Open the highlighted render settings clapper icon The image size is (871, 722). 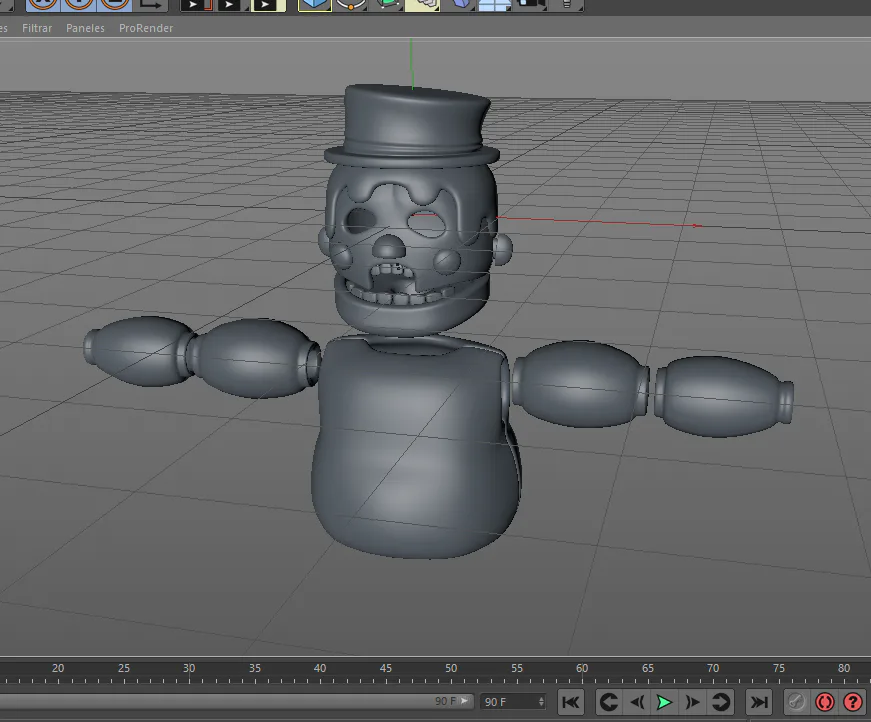click(268, 4)
